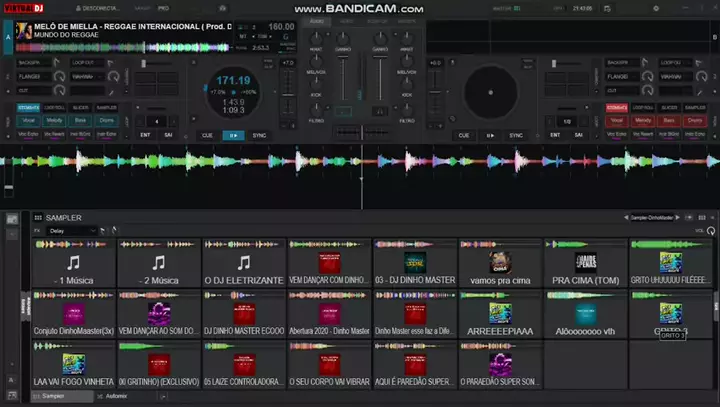The height and width of the screenshot is (407, 720).
Task: Click deck A CUE button
Action: pos(207,136)
